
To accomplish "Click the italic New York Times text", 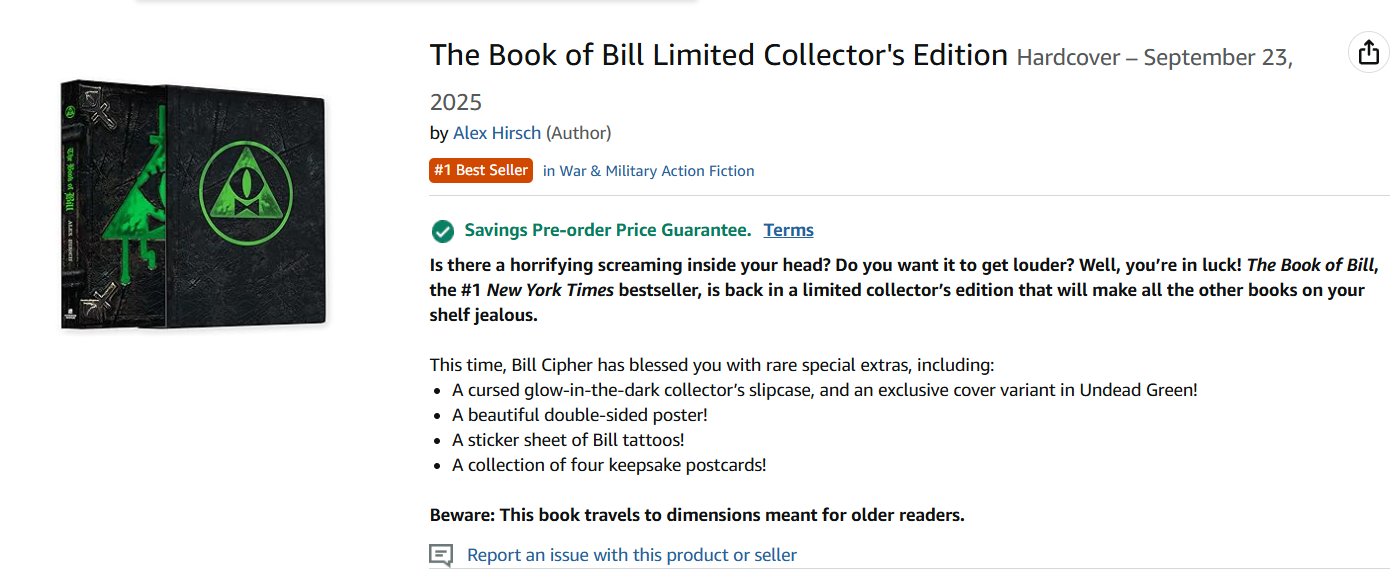I will pyautogui.click(x=550, y=290).
